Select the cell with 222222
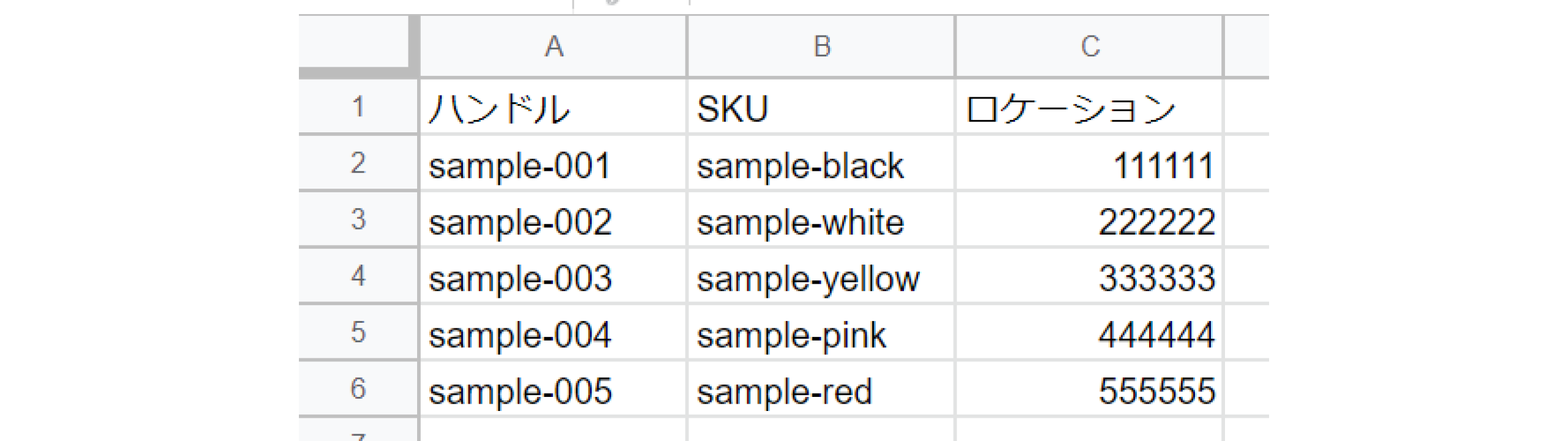1568x441 pixels. [1089, 221]
